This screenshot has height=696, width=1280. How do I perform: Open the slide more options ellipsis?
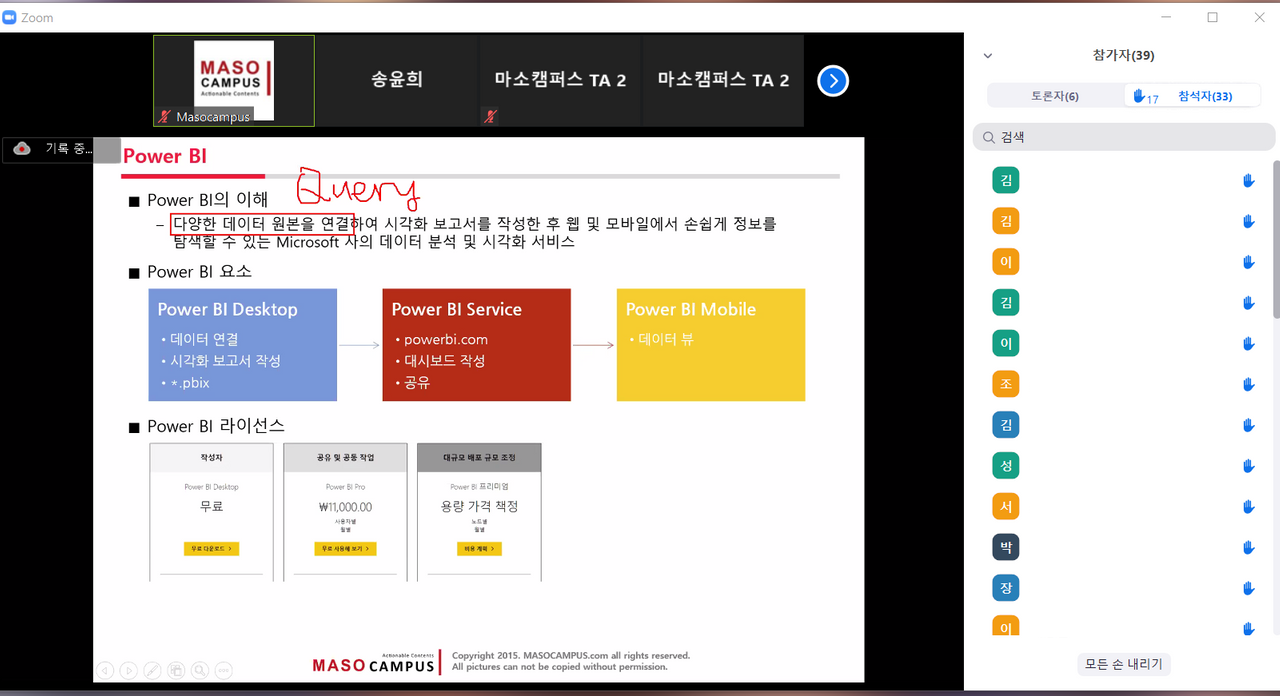tap(224, 670)
